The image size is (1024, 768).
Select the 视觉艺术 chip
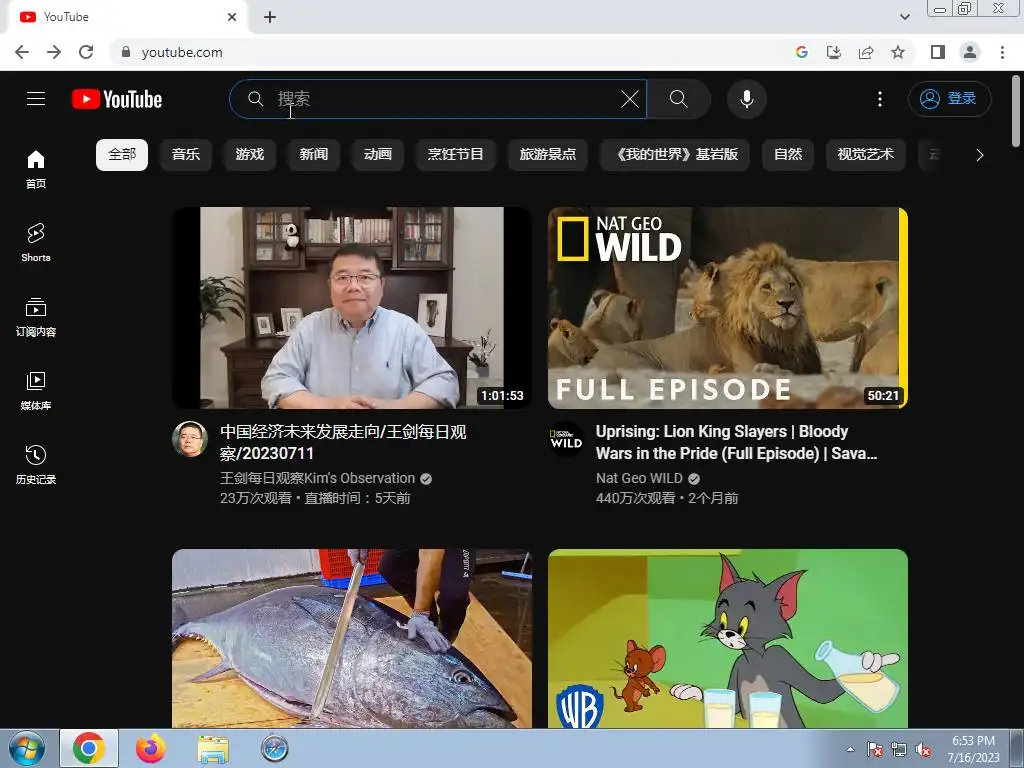pyautogui.click(x=866, y=155)
